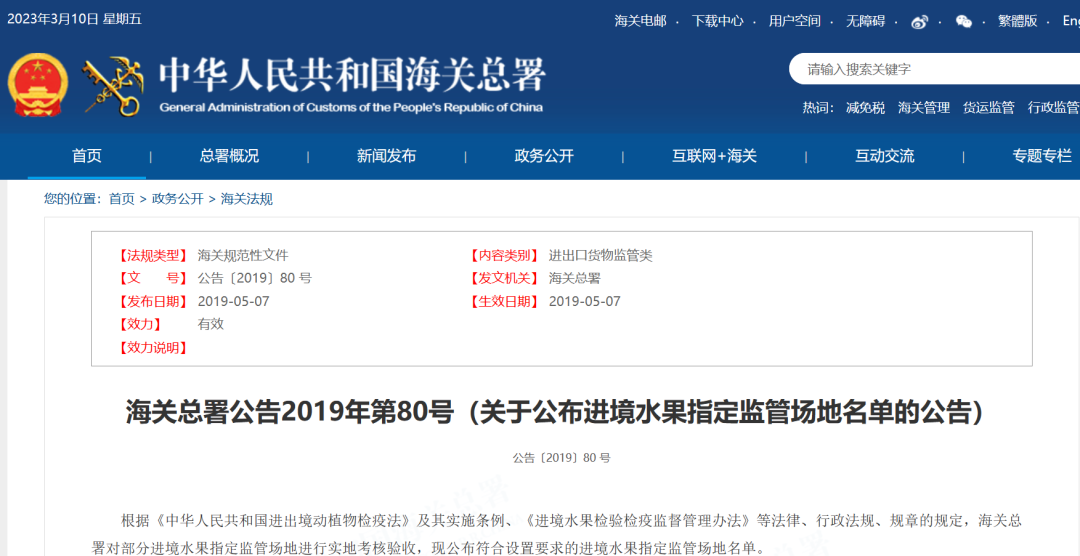Click the search keyword input field
The height and width of the screenshot is (556, 1080).
pos(934,69)
